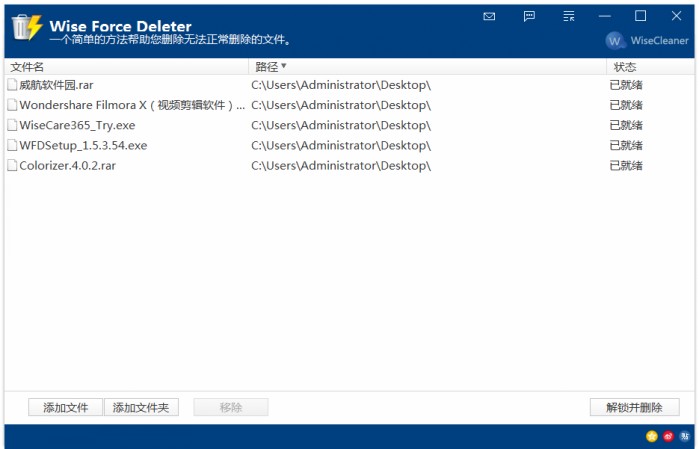Click the Wise Force Deleter trash can logo
Viewport: 699px width, 449px height.
click(27, 28)
